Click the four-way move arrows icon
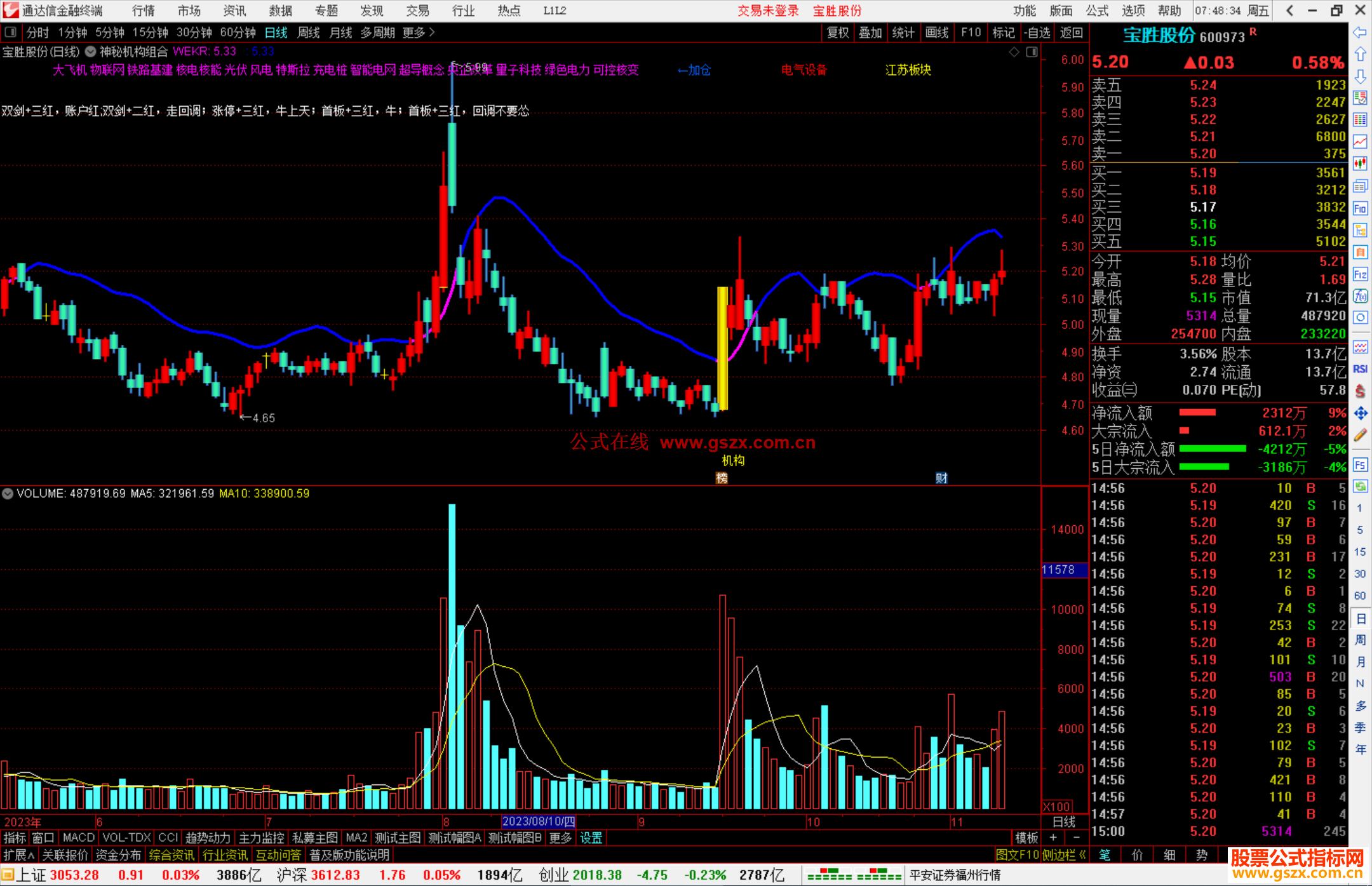Image resolution: width=1372 pixels, height=886 pixels. 1360,413
